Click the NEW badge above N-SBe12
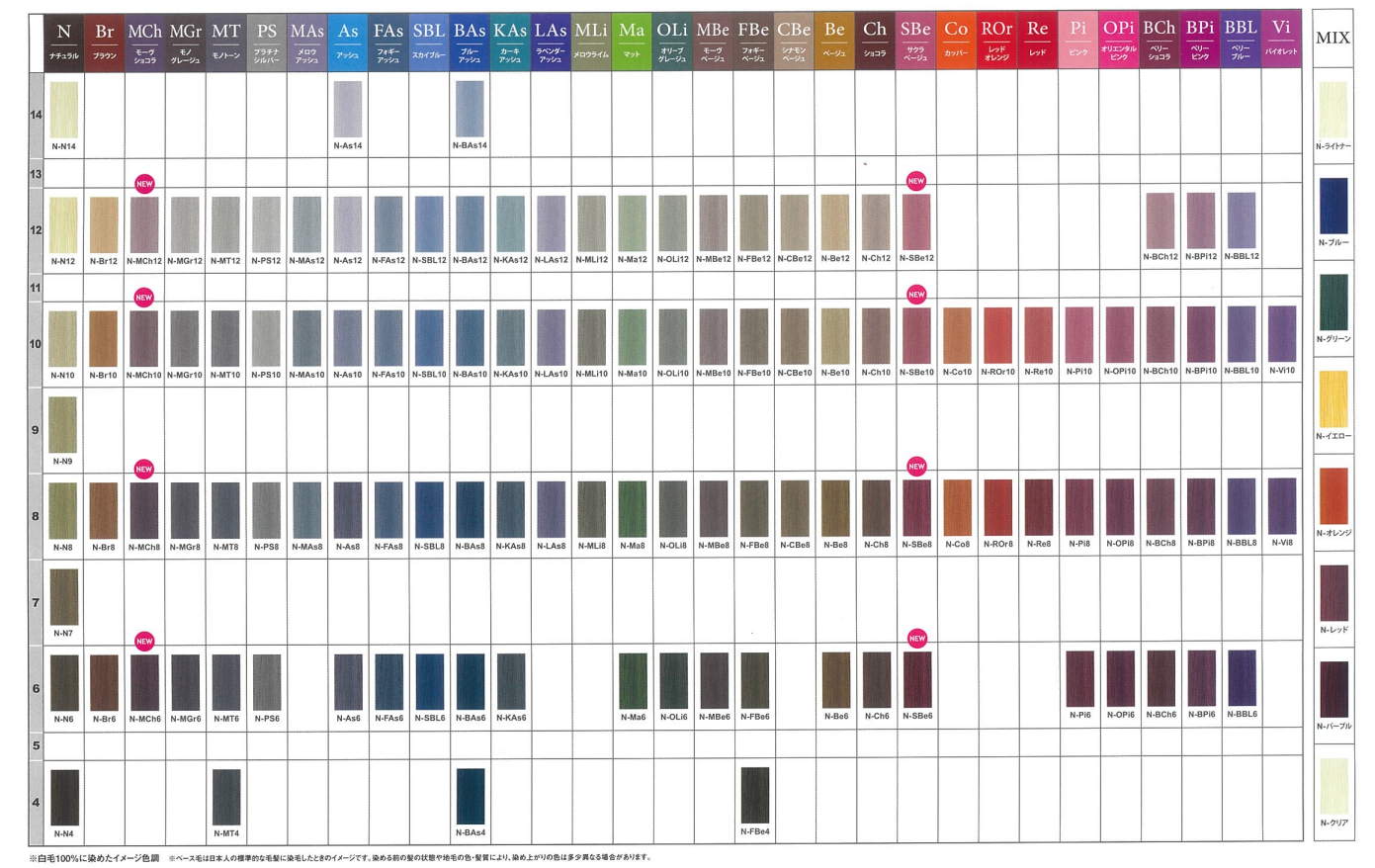Viewport: 1375px width, 868px height. (x=916, y=181)
